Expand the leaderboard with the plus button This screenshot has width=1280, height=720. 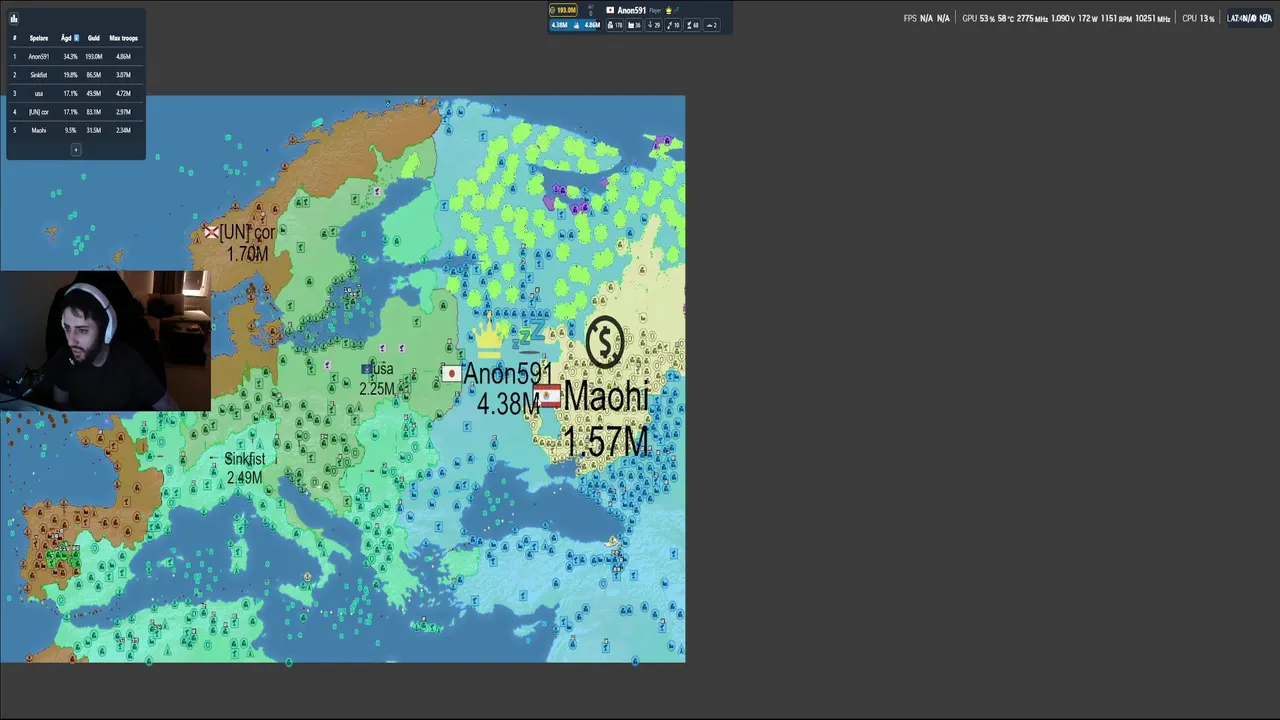coord(76,149)
